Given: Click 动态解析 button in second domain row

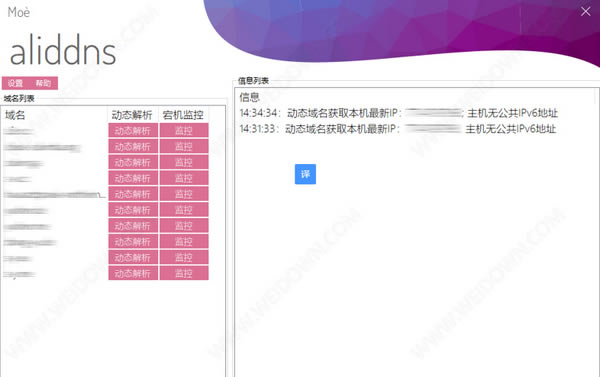Looking at the screenshot, I should pos(133,146).
